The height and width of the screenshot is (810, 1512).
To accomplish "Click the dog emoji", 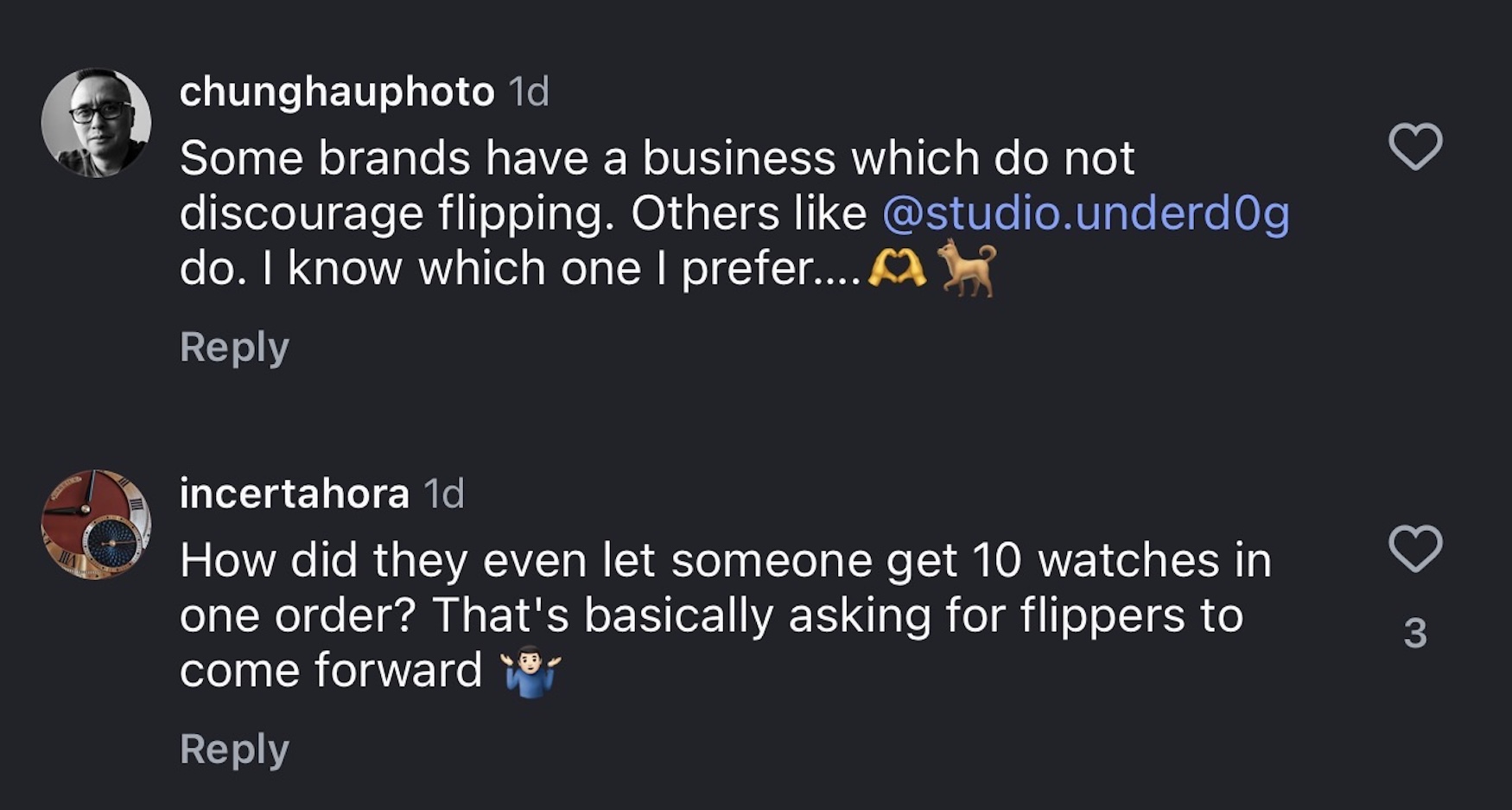I will pos(967,268).
